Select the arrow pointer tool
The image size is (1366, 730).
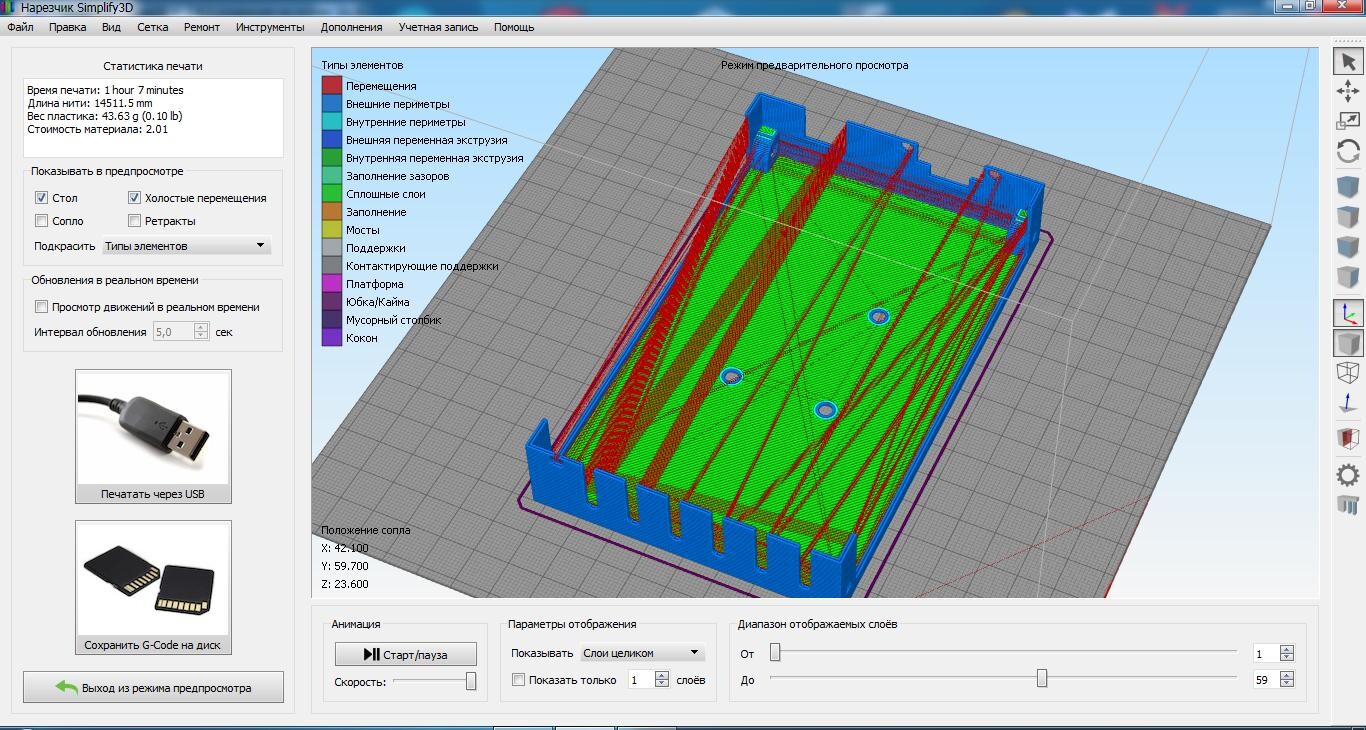click(1348, 62)
